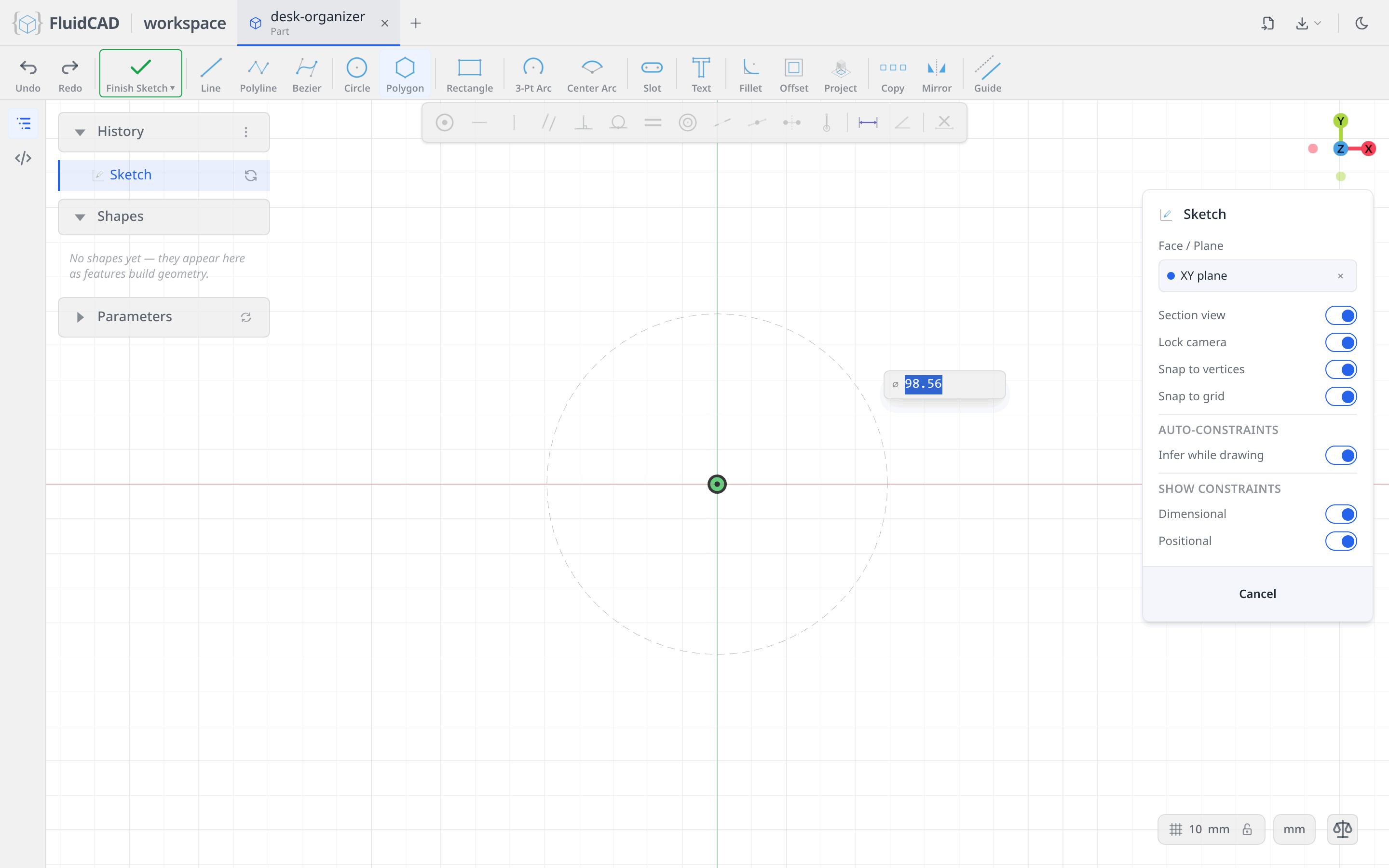Apply the coincident constraint icon
1389x868 pixels.
pyautogui.click(x=444, y=122)
